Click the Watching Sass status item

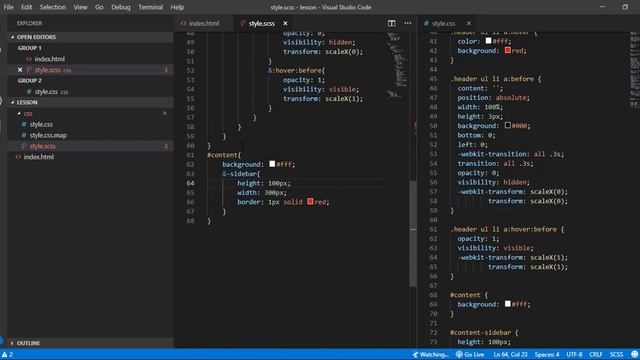(430, 354)
